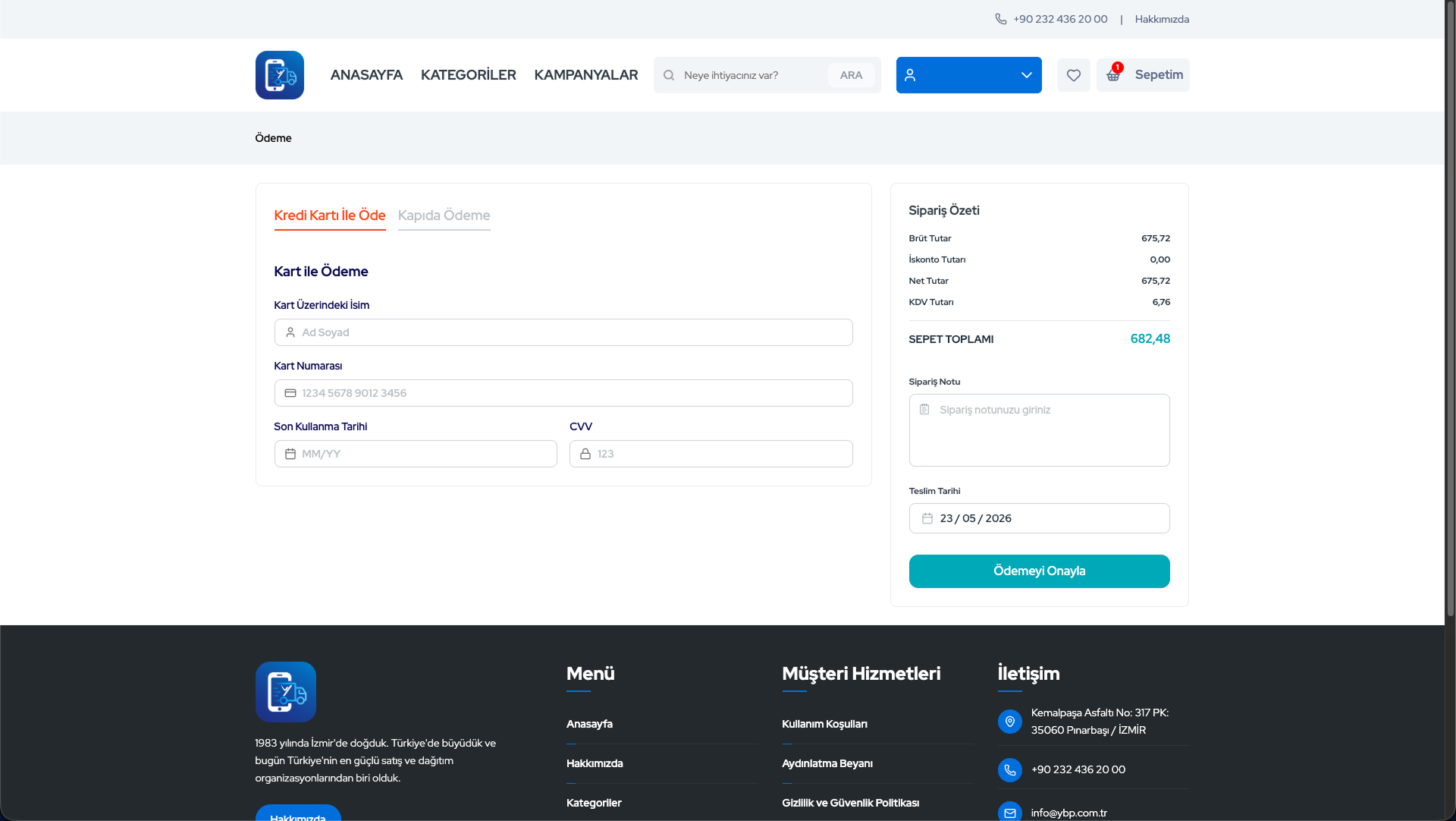Open the favorites heart icon
The width and height of the screenshot is (1456, 821).
1073,75
